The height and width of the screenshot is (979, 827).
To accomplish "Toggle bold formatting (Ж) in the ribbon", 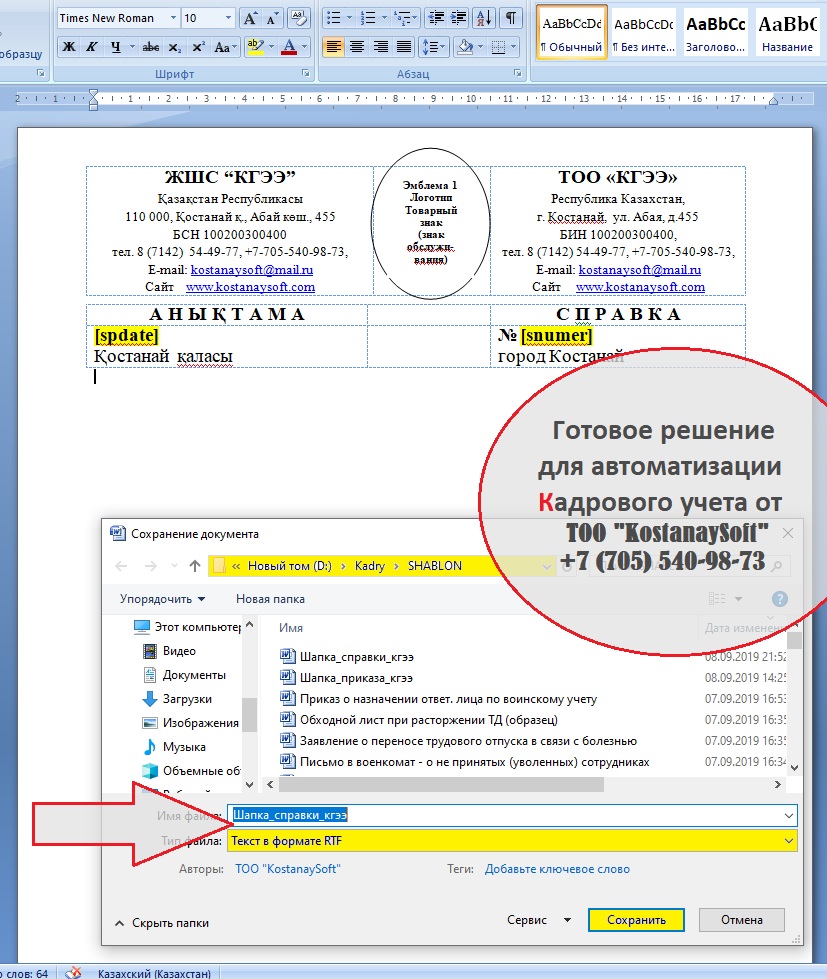I will tap(69, 47).
